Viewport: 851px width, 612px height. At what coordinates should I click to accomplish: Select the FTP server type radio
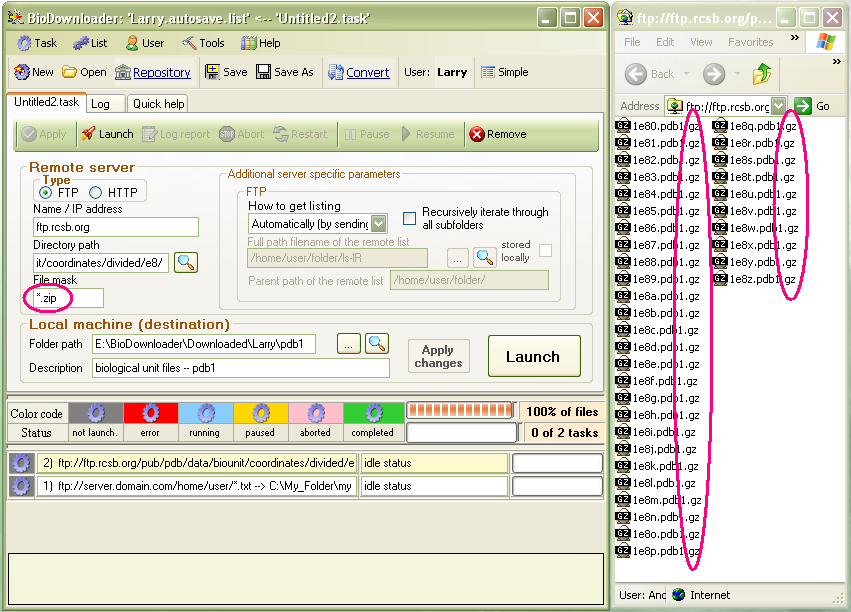point(46,193)
